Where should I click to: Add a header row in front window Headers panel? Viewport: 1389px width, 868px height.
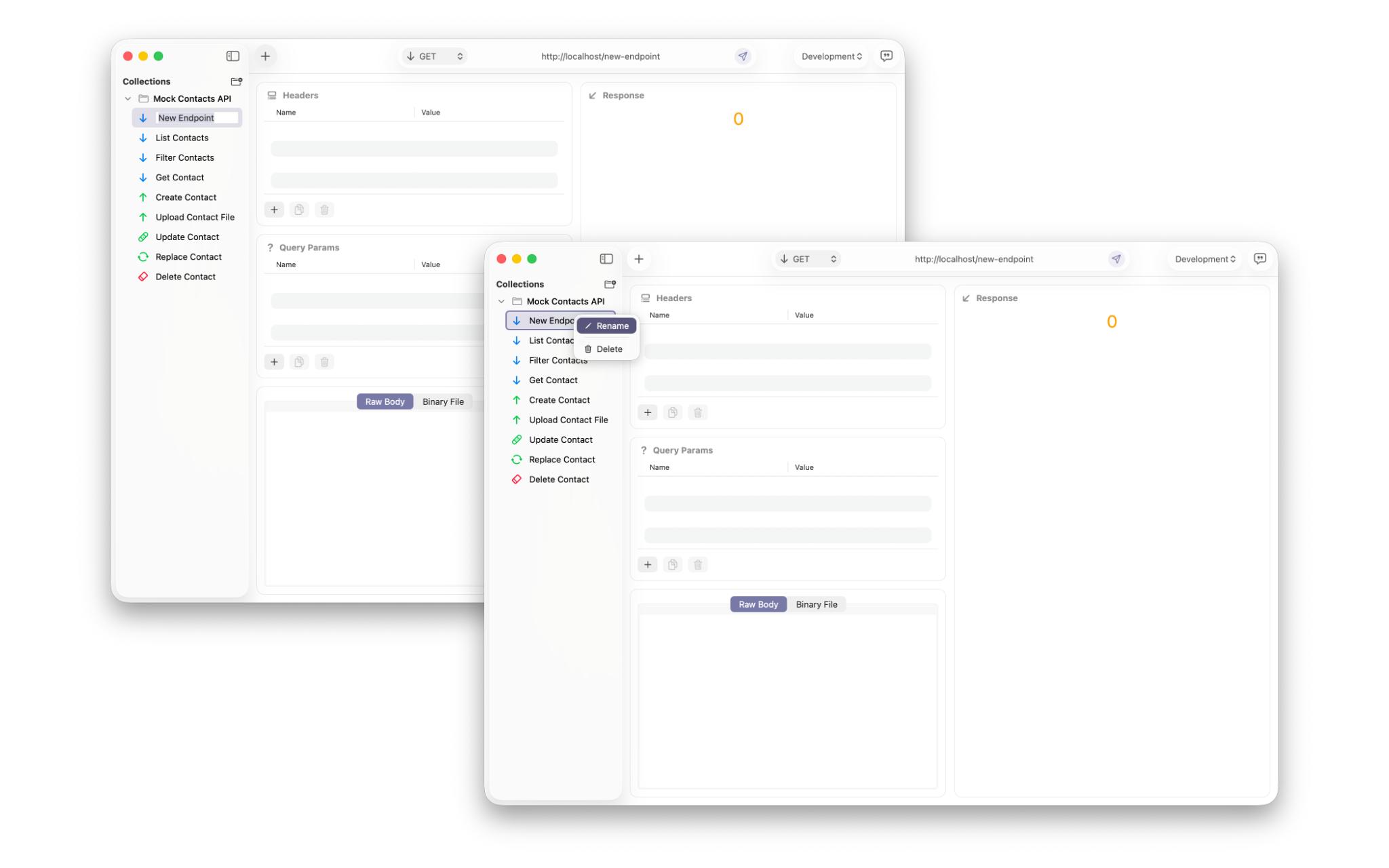[648, 412]
